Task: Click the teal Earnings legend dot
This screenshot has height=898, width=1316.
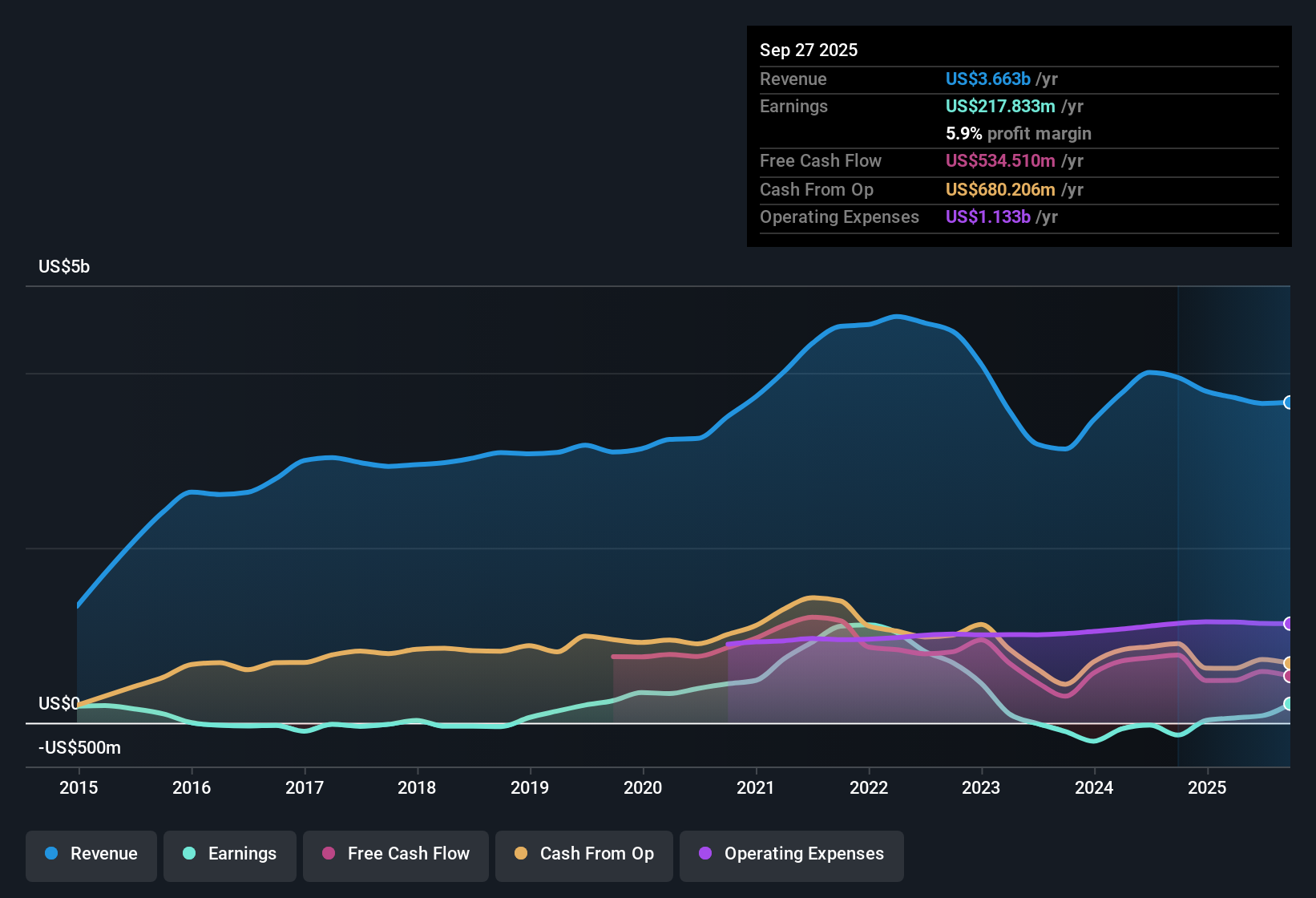Action: (189, 853)
